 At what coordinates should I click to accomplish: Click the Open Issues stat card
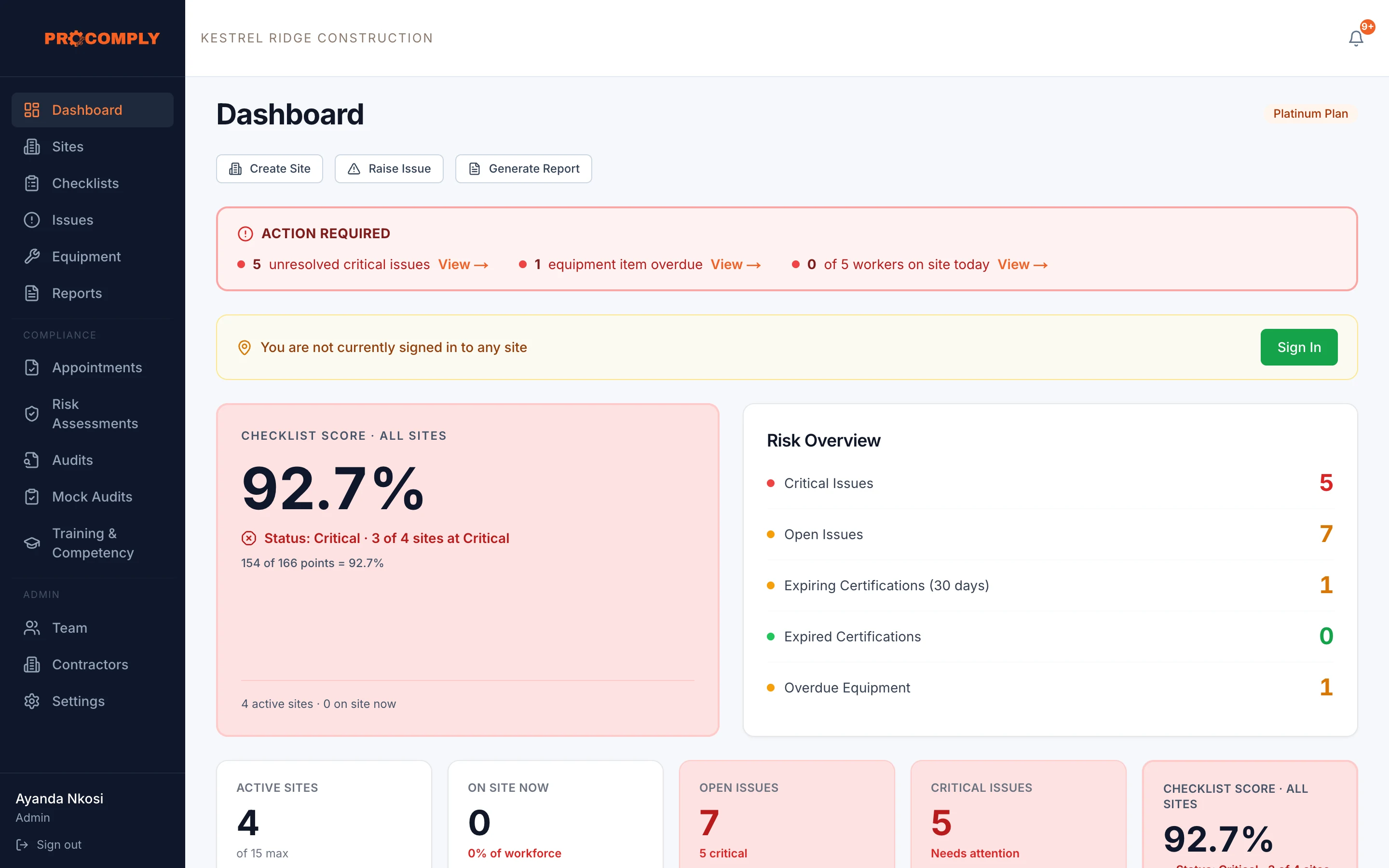[x=787, y=815]
